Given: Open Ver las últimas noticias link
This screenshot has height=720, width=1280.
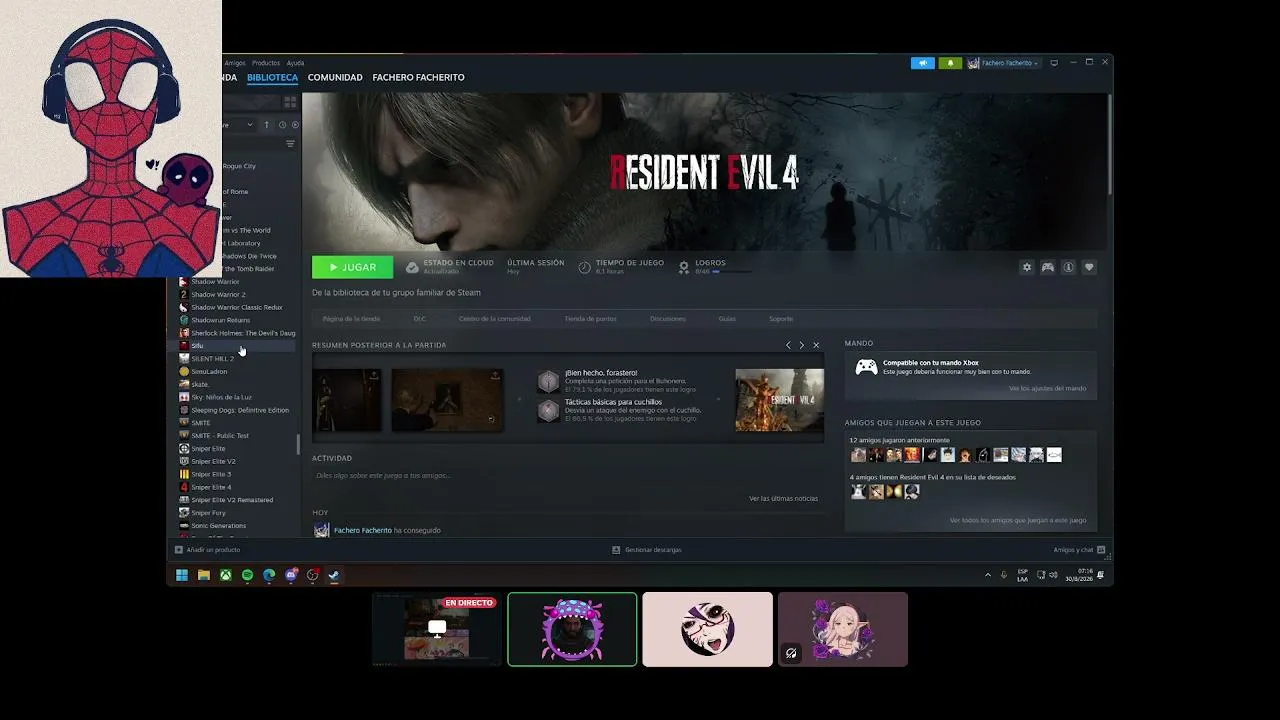Looking at the screenshot, I should coord(783,498).
